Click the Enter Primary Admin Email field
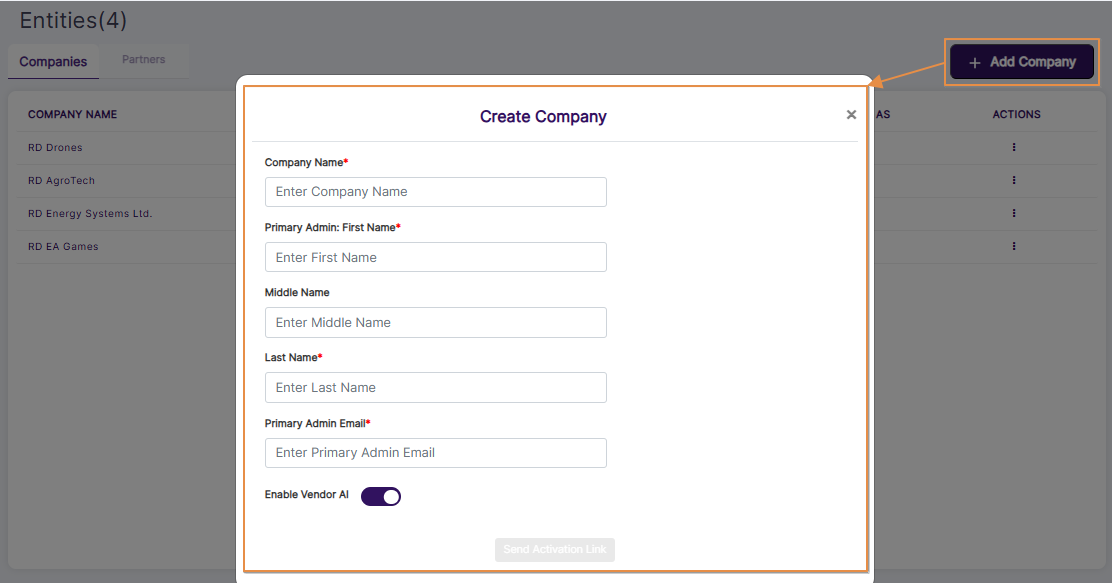Image resolution: width=1112 pixels, height=583 pixels. coord(435,452)
